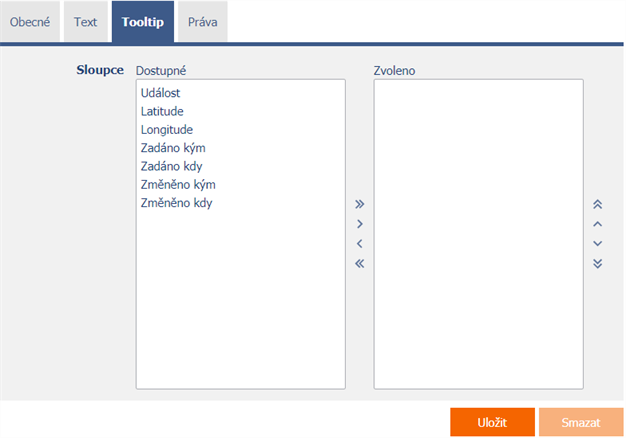Remove selected column with single left arrow
The image size is (626, 438).
(359, 244)
